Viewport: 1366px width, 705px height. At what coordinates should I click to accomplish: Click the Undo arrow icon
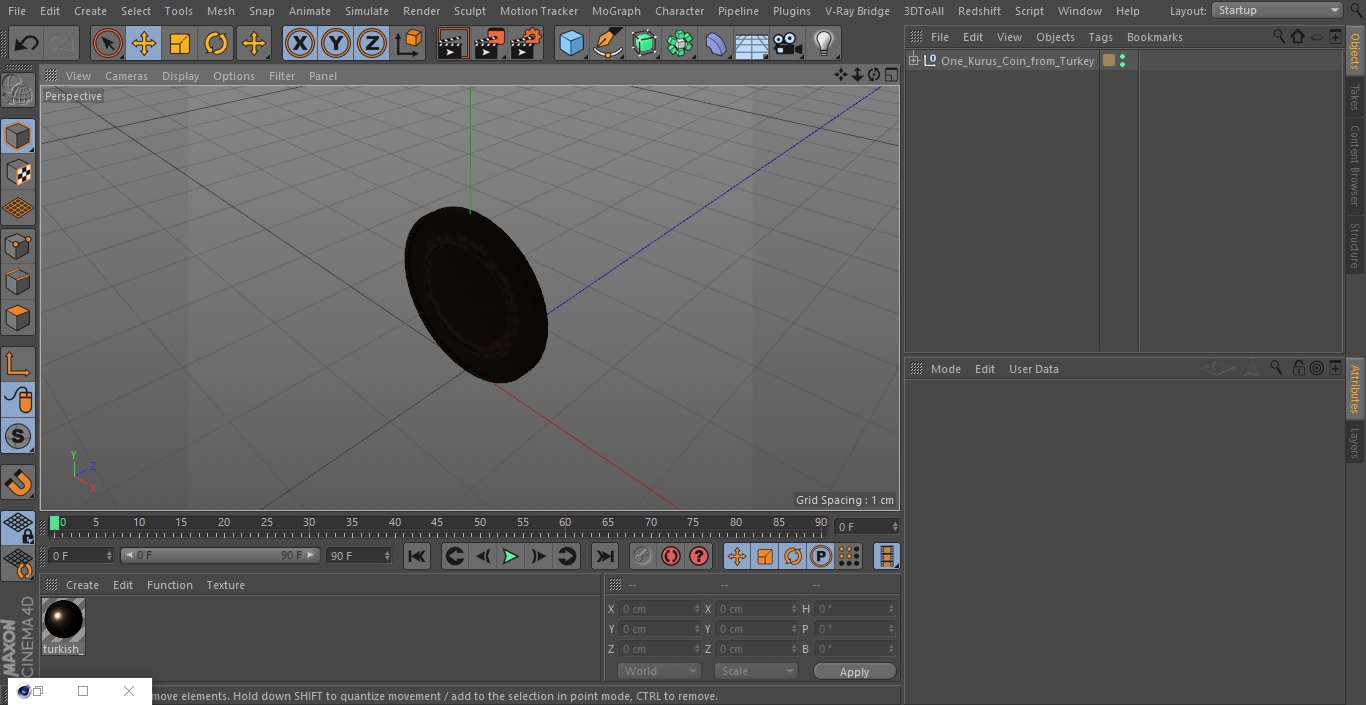pos(27,44)
